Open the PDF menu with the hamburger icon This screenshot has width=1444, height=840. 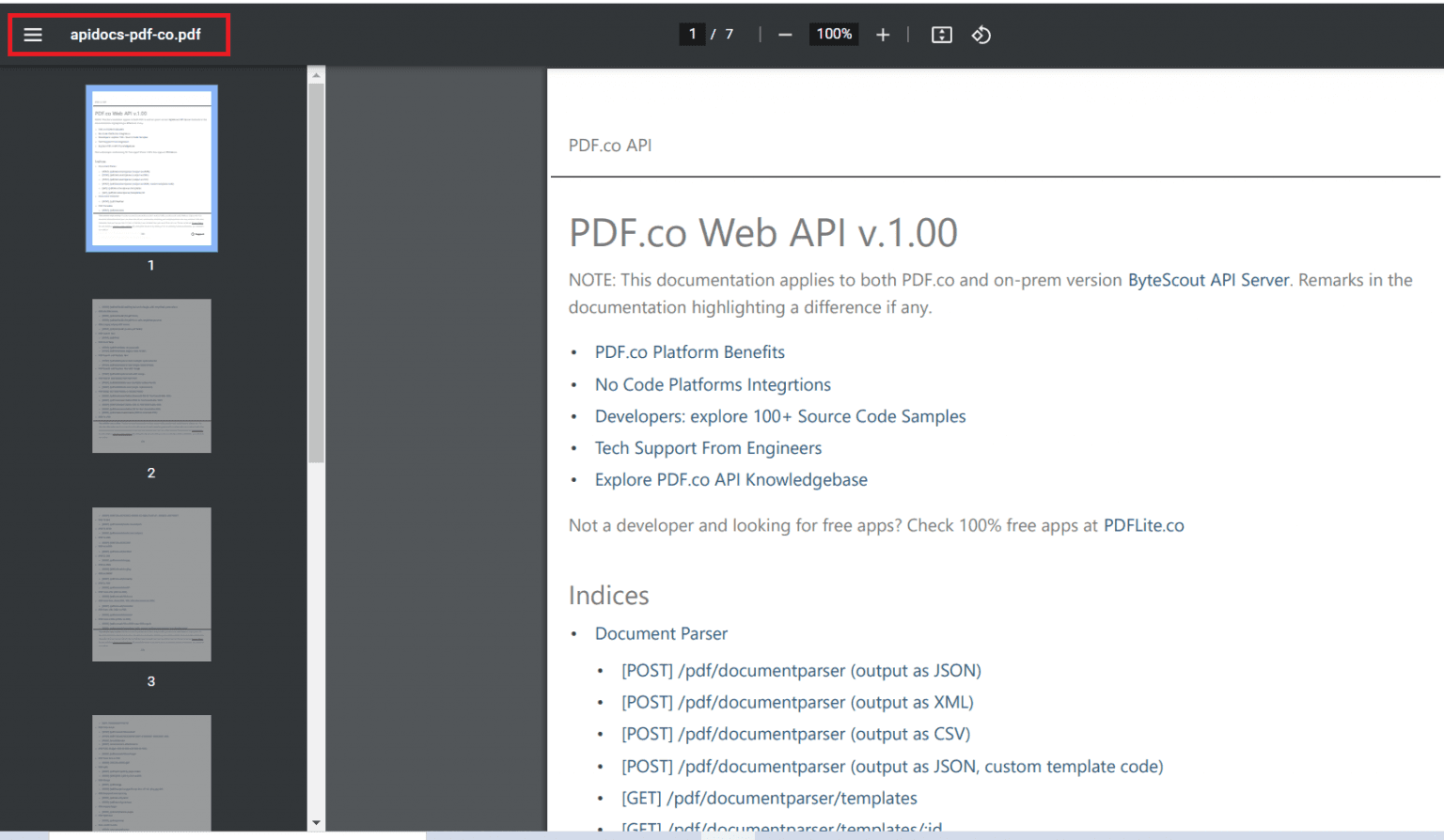pyautogui.click(x=33, y=34)
